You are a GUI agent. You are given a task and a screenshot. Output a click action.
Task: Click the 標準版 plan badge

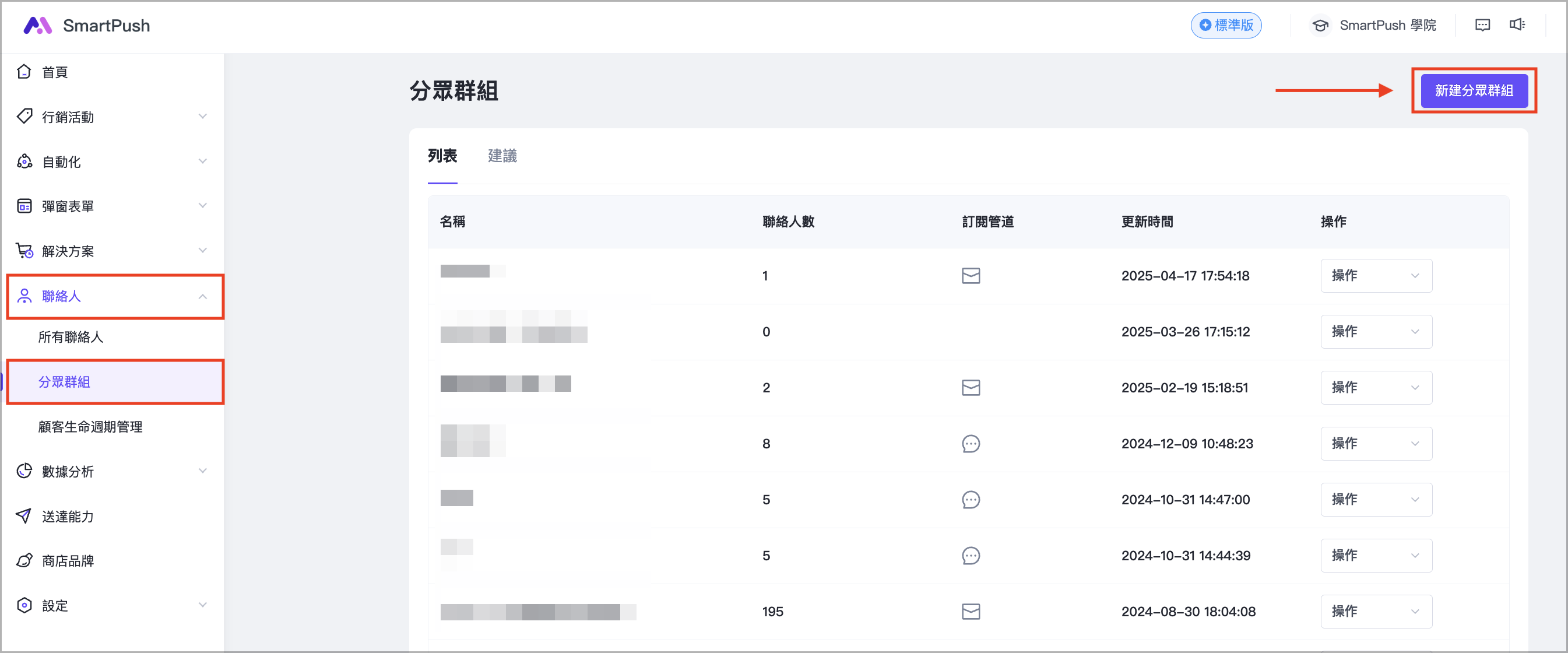click(x=1226, y=26)
